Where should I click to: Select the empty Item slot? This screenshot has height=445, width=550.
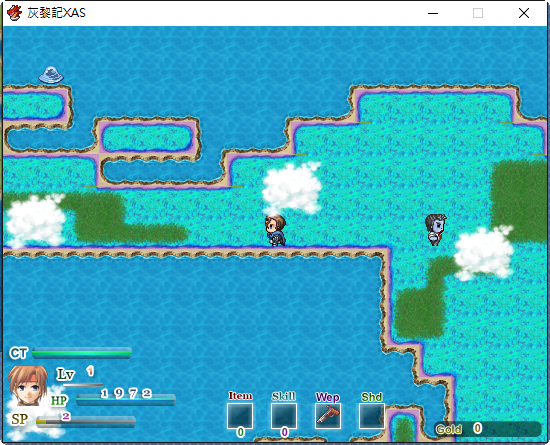coord(240,416)
